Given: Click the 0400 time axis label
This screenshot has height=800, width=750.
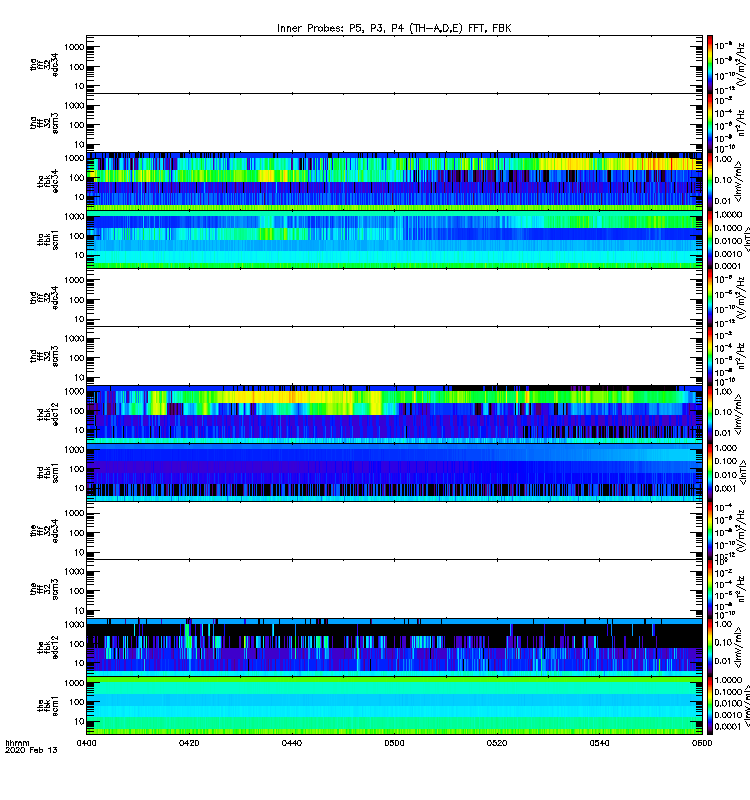Looking at the screenshot, I should click(x=86, y=743).
